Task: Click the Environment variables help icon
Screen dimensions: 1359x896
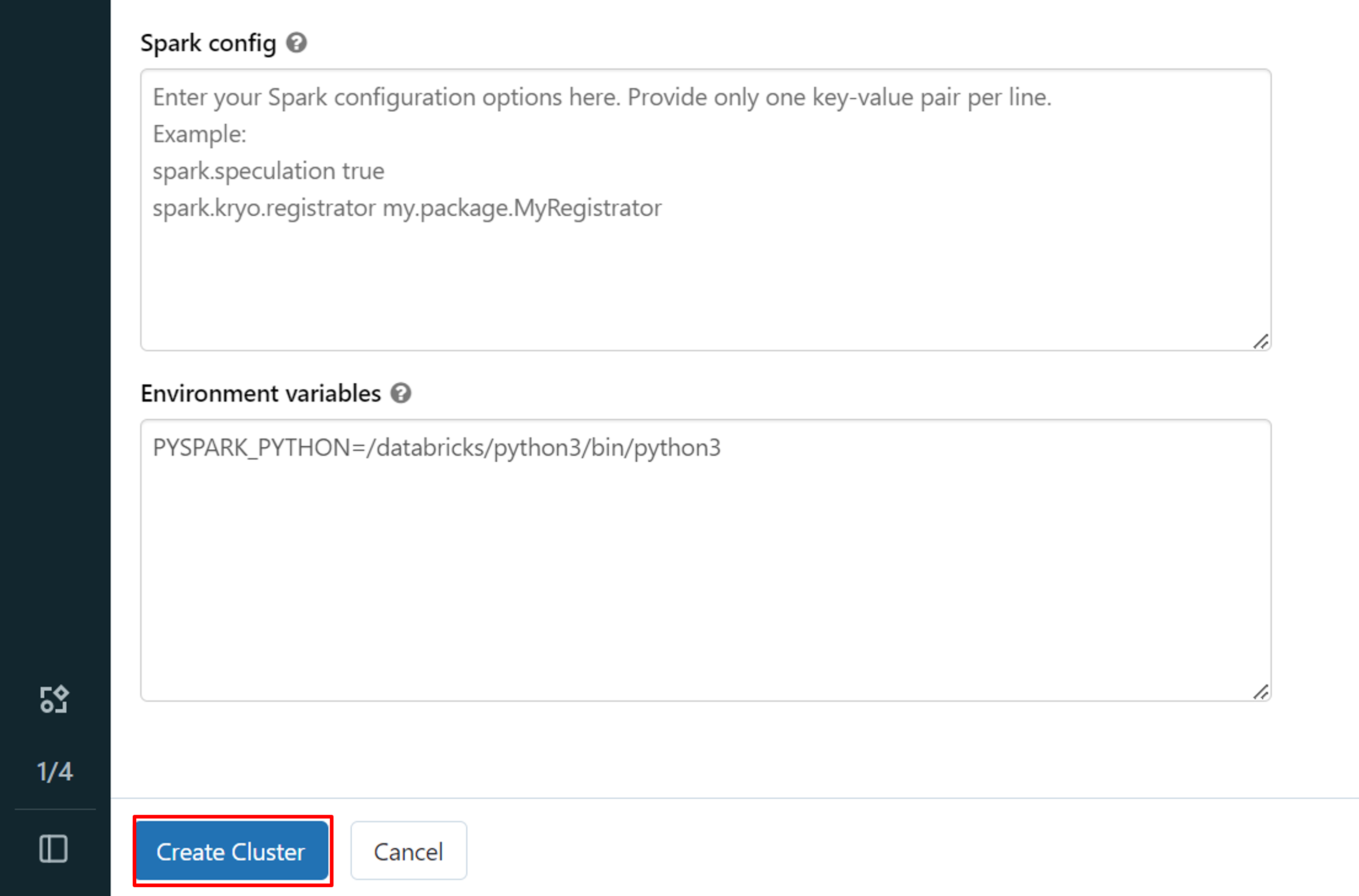Action: pyautogui.click(x=401, y=393)
